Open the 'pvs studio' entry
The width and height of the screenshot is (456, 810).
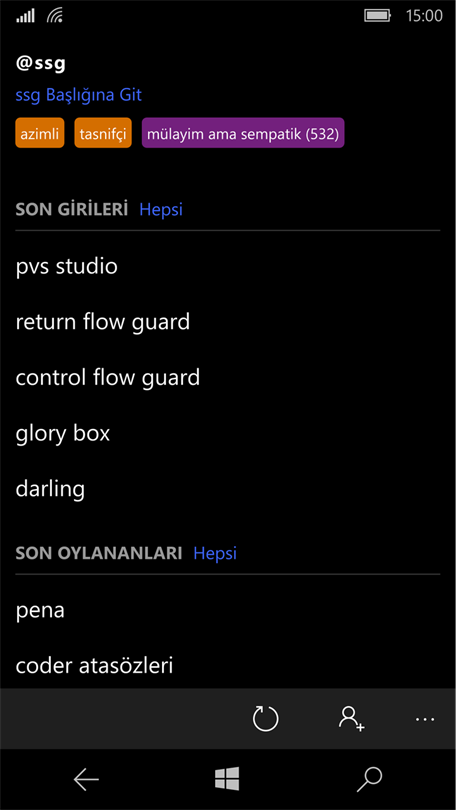[x=228, y=267]
